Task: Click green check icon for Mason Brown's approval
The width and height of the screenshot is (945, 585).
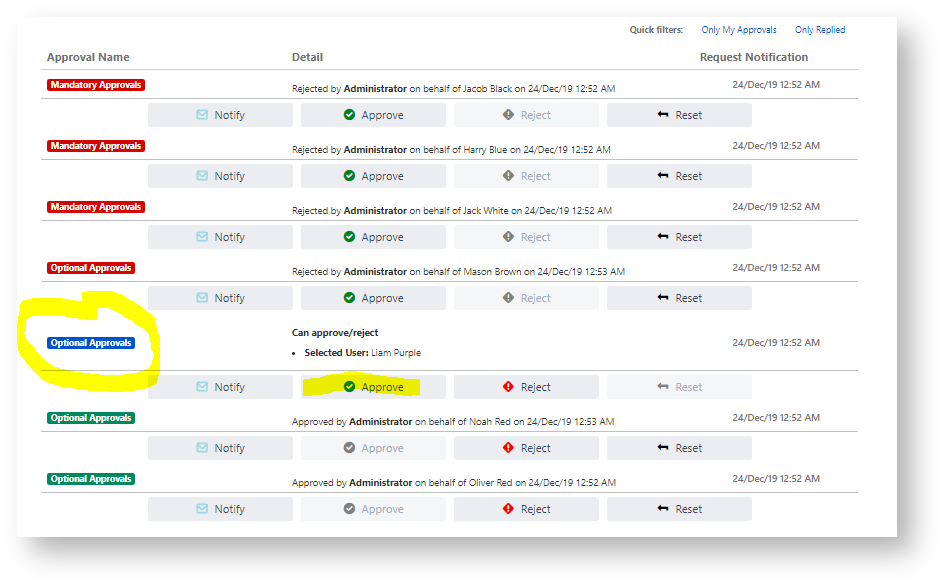Action: [x=349, y=298]
